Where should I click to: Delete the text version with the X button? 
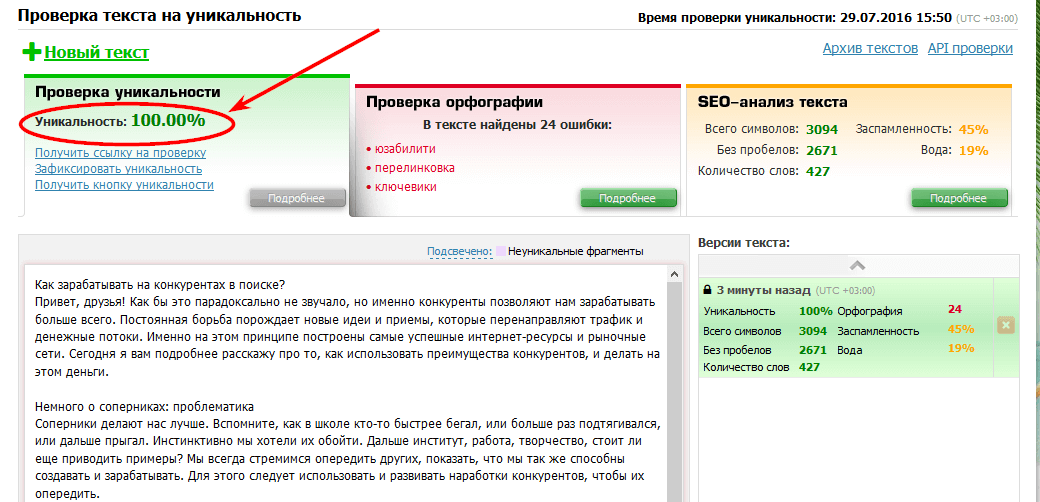(1005, 325)
